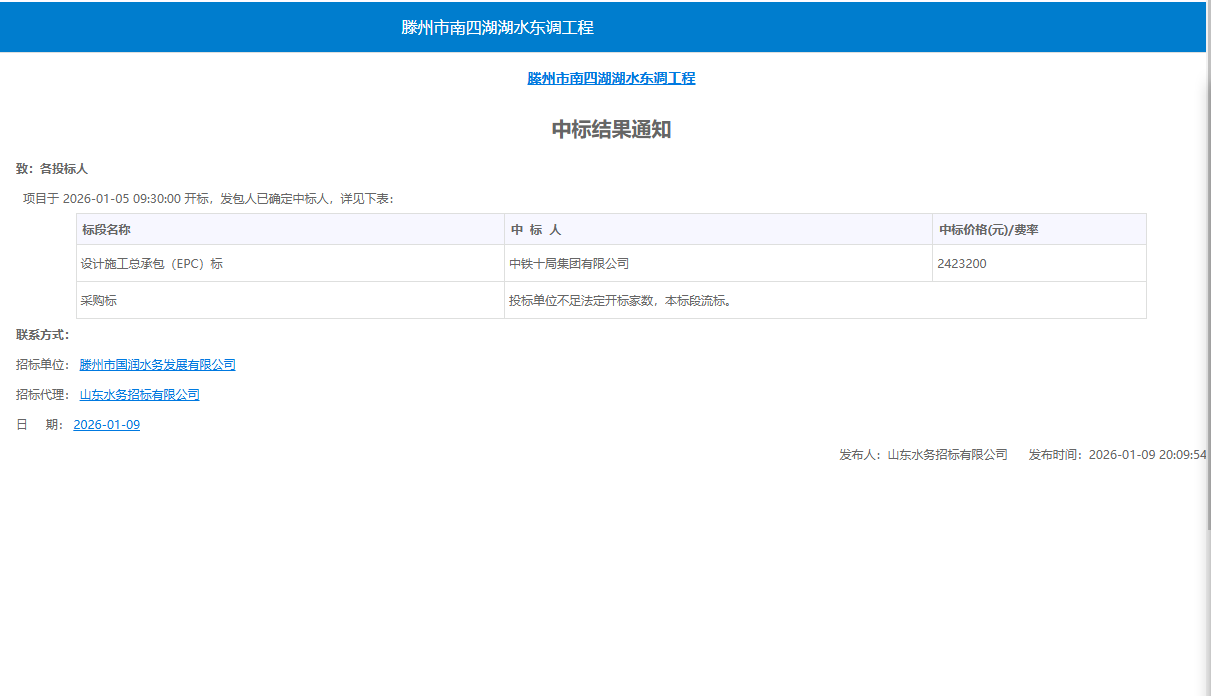Click the 标段名称 table header
1211x696 pixels.
104,228
